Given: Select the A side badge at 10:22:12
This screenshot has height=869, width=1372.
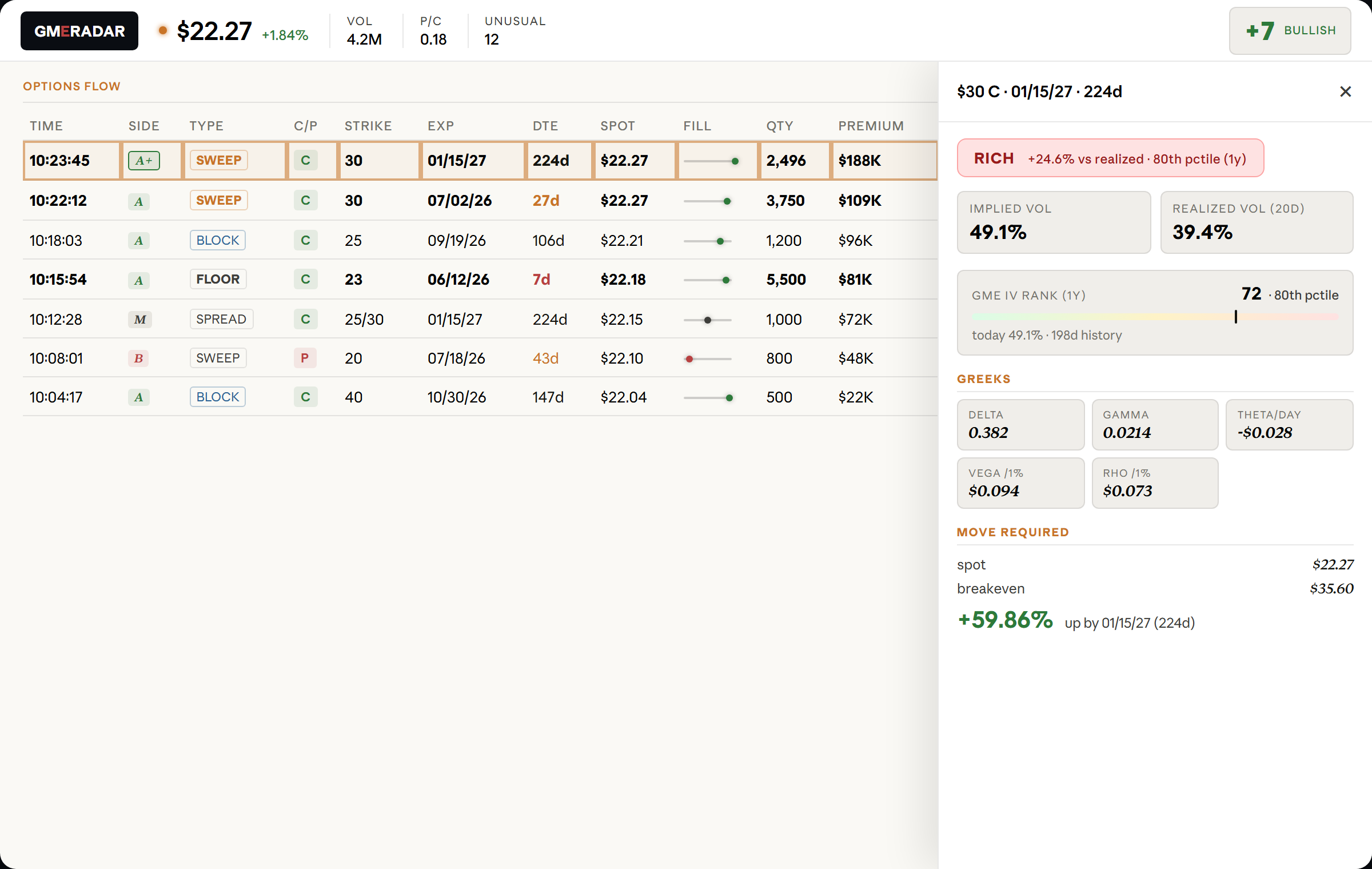Looking at the screenshot, I should point(138,201).
